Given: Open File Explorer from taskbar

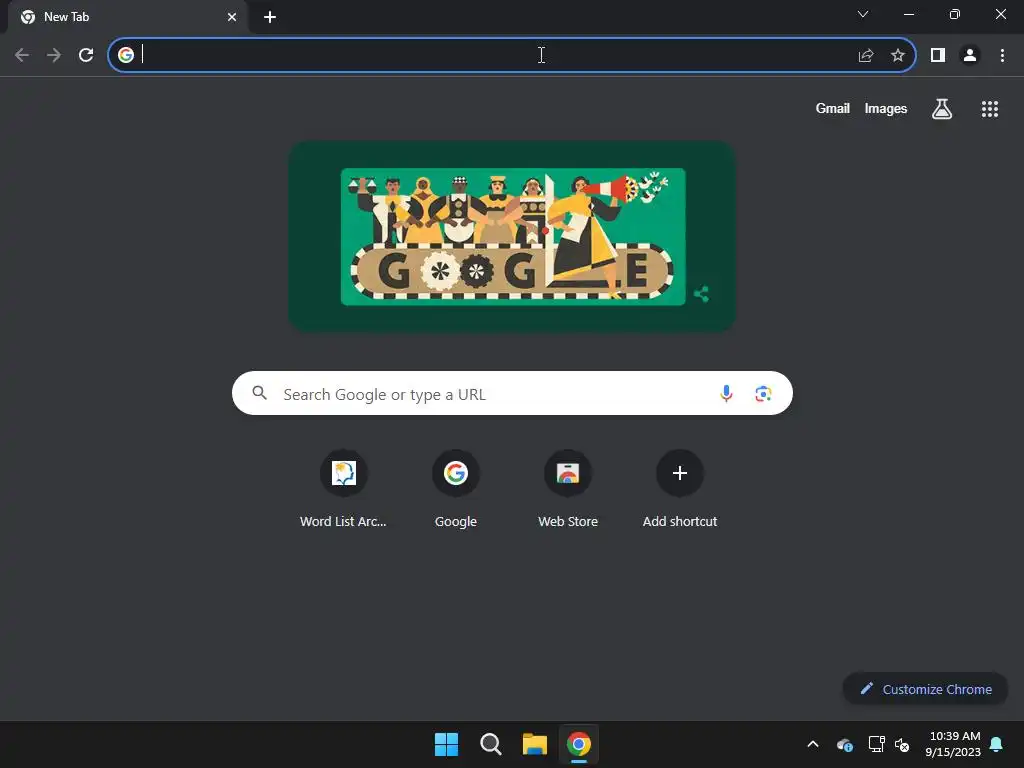Looking at the screenshot, I should coord(535,744).
